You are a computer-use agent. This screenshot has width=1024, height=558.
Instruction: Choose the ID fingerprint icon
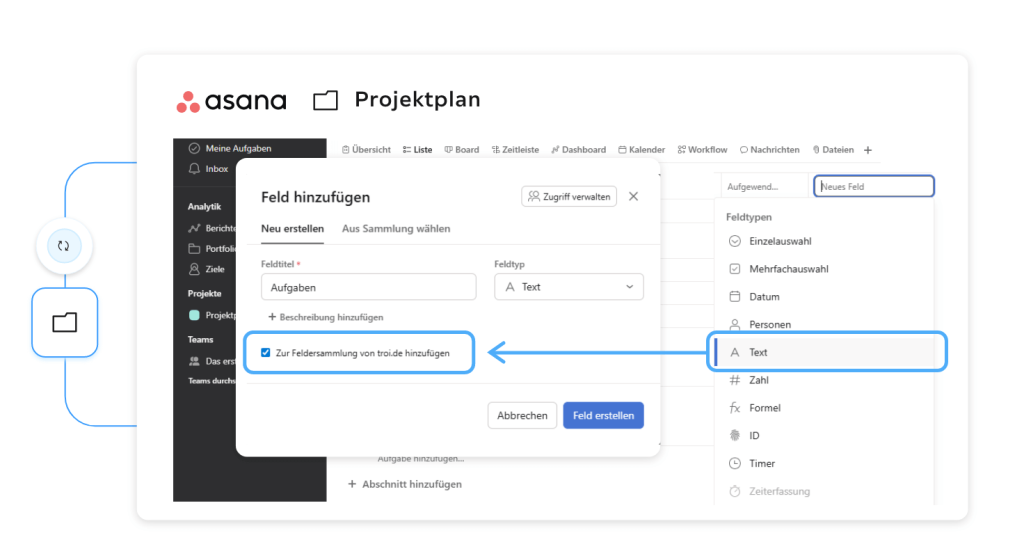click(x=735, y=436)
